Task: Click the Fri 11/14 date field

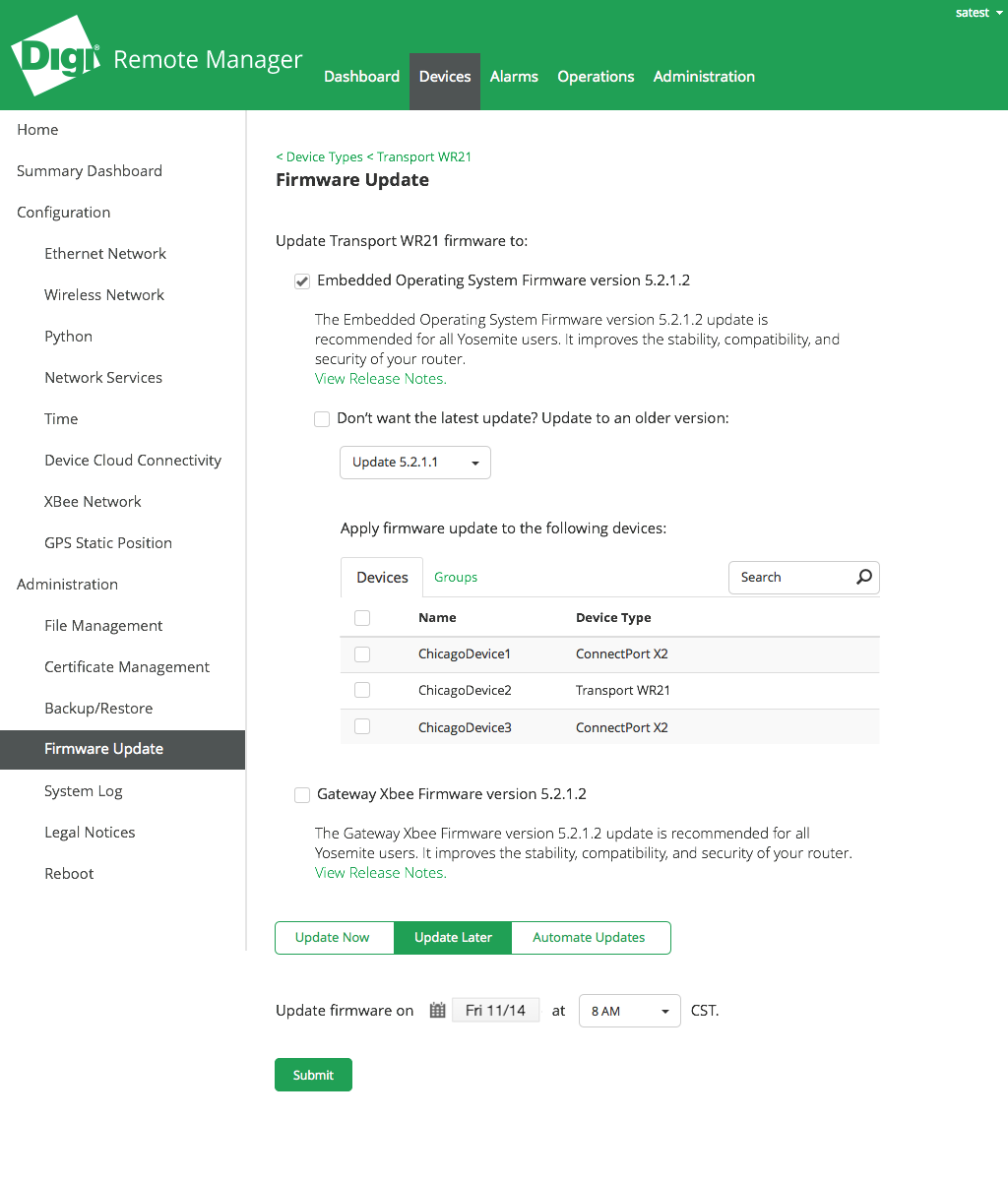Action: click(x=496, y=1011)
